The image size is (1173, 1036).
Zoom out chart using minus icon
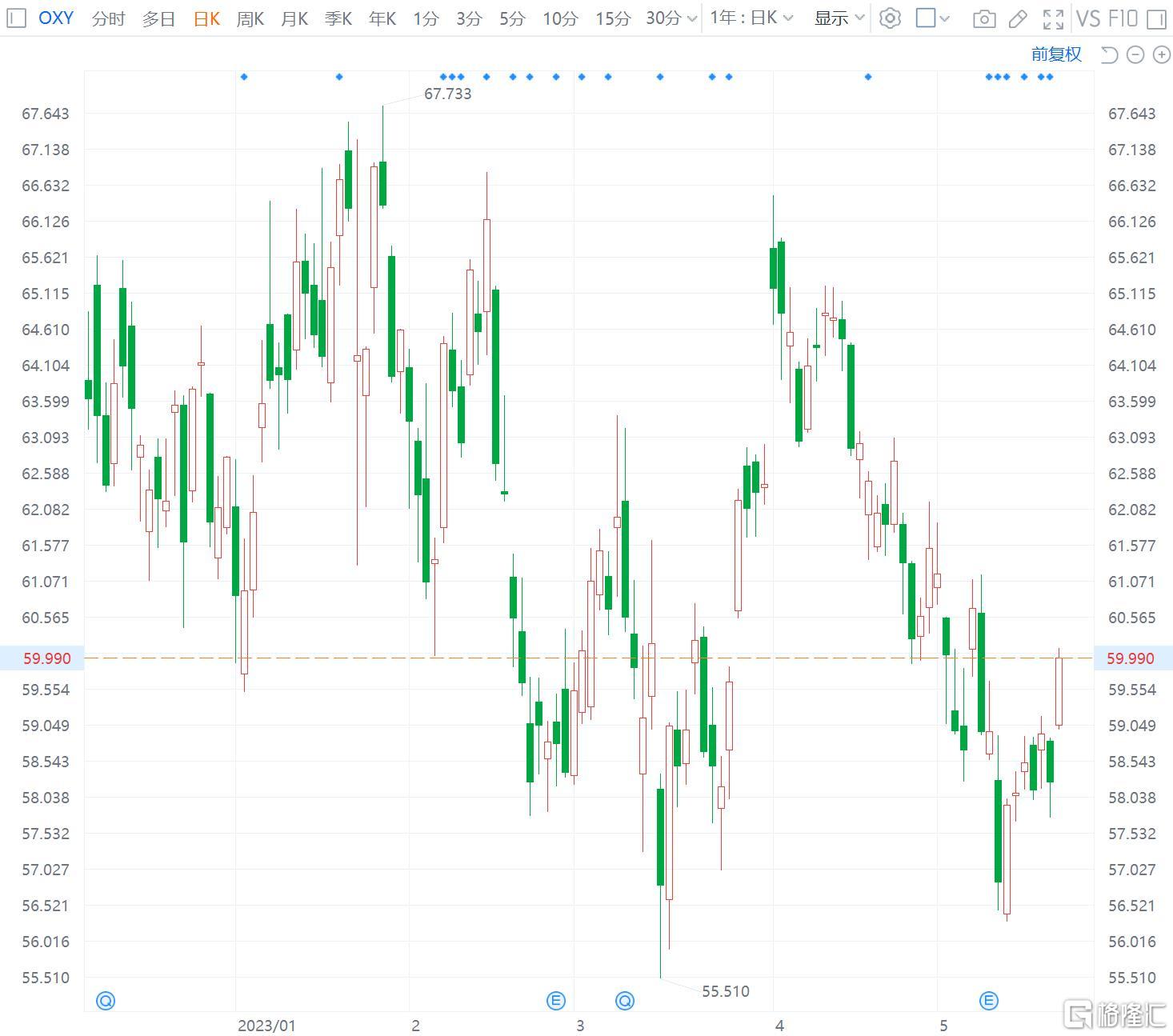1135,54
